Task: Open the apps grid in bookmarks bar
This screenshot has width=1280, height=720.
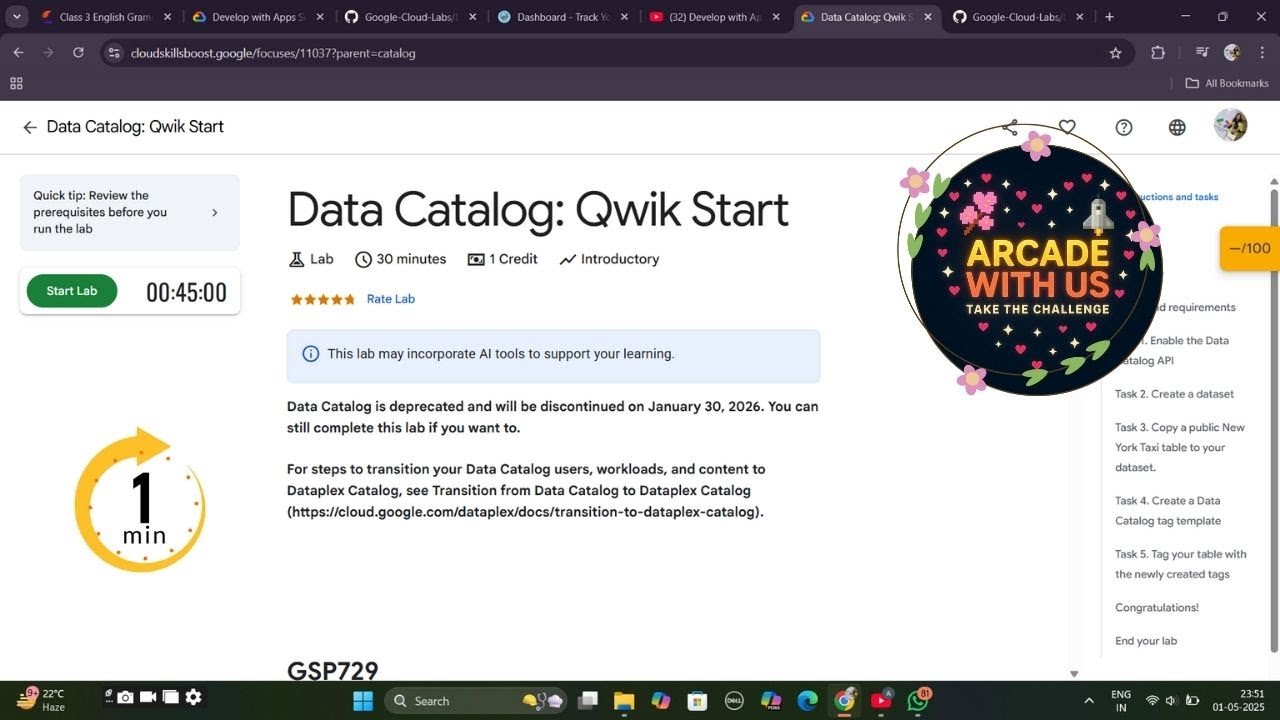Action: coord(16,84)
